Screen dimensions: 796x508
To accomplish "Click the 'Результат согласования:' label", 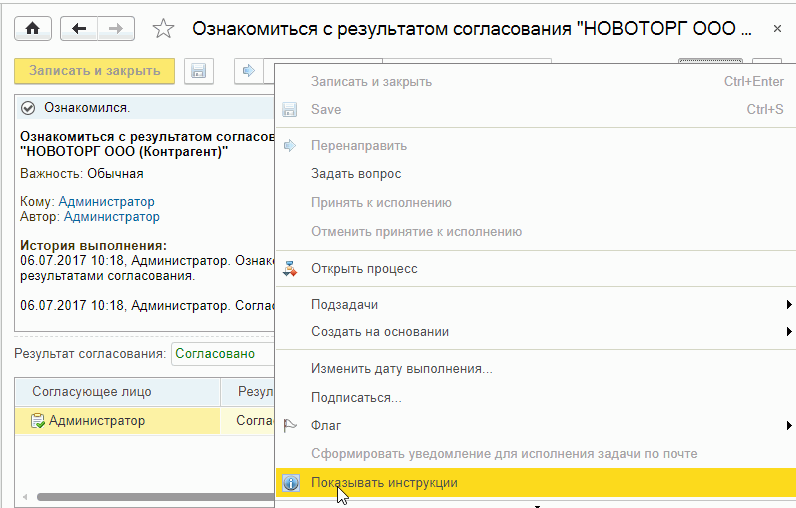I will [x=90, y=354].
